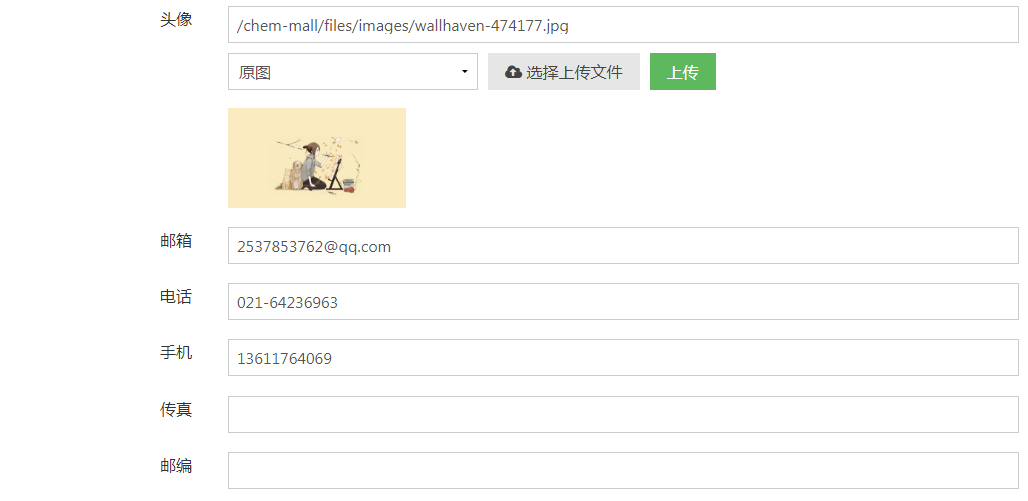Open the 原图 image size dropdown
Image resolution: width=1028 pixels, height=501 pixels.
[353, 71]
